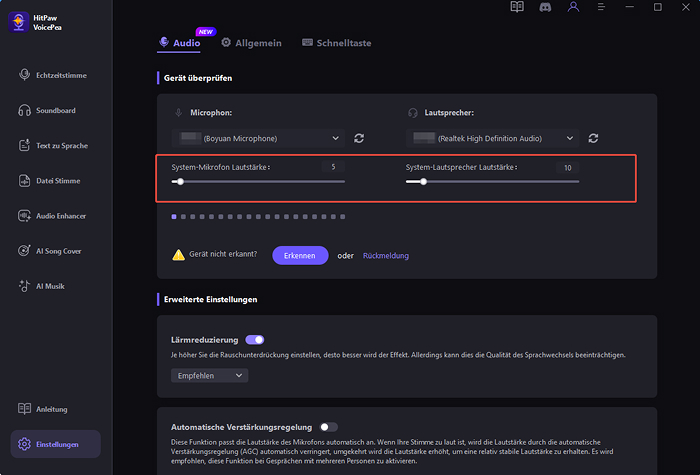Refresh the speaker device list
This screenshot has height=475, width=700.
(593, 138)
